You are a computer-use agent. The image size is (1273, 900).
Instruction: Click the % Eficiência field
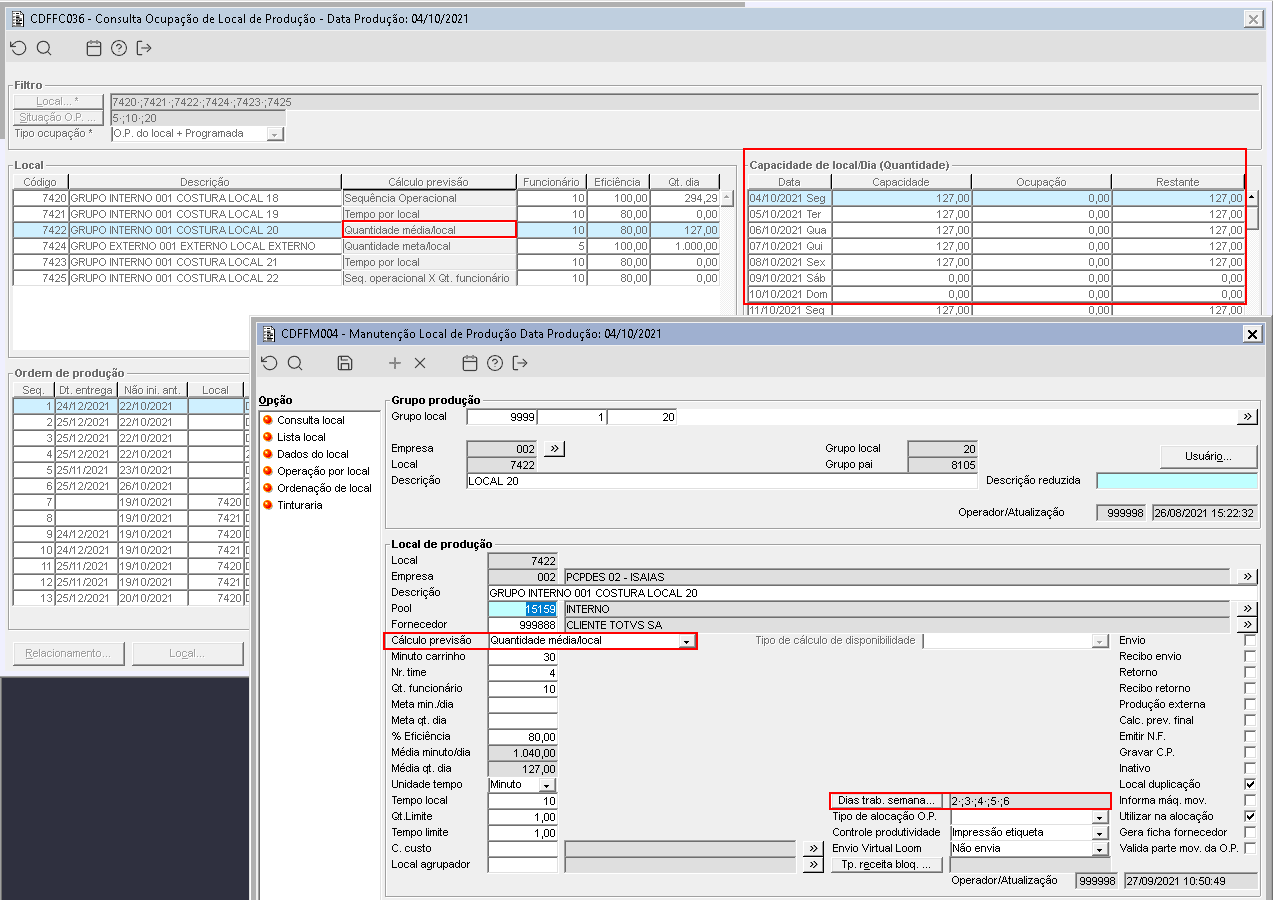(x=523, y=737)
